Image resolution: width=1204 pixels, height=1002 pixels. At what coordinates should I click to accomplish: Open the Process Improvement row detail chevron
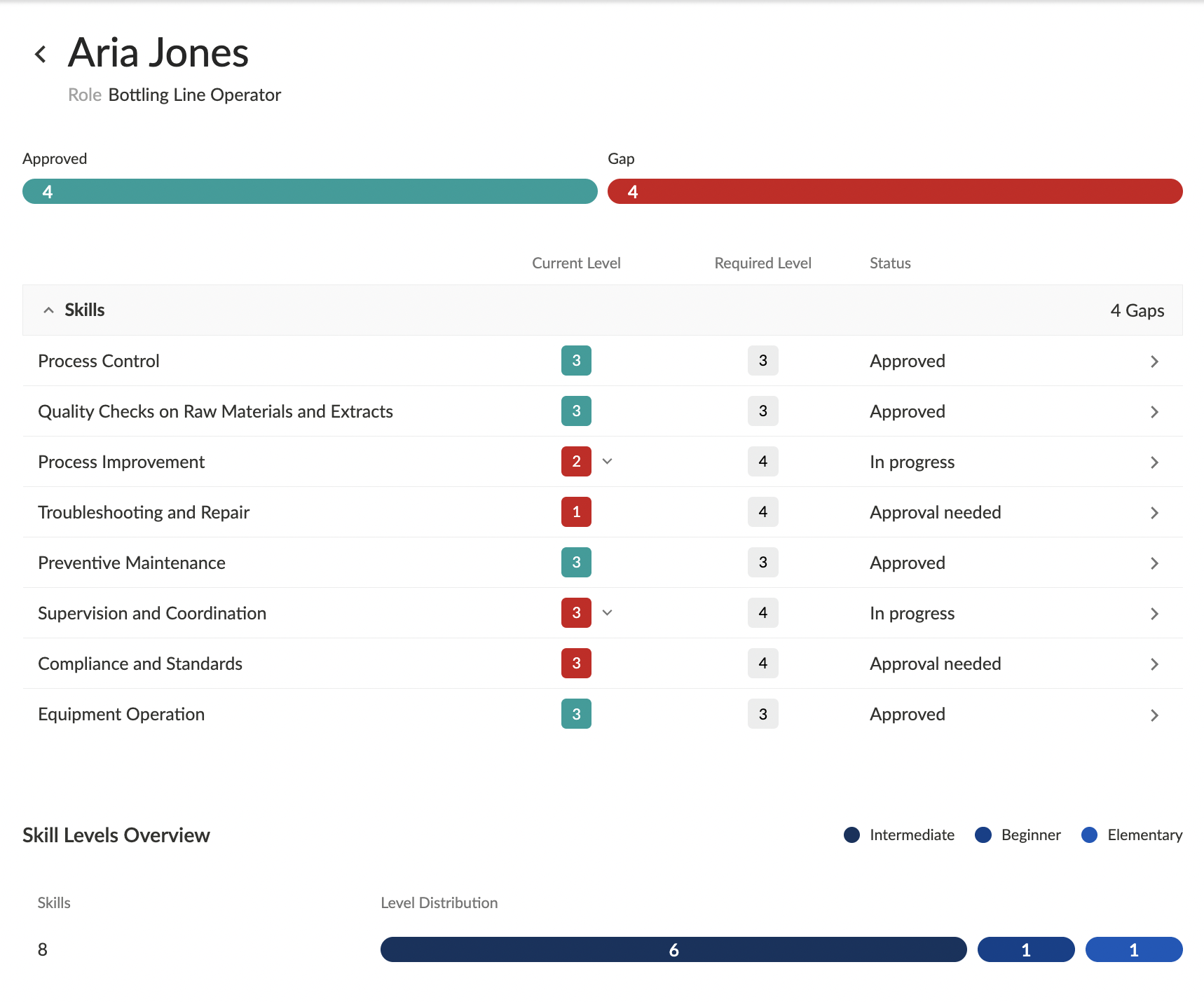click(1155, 462)
